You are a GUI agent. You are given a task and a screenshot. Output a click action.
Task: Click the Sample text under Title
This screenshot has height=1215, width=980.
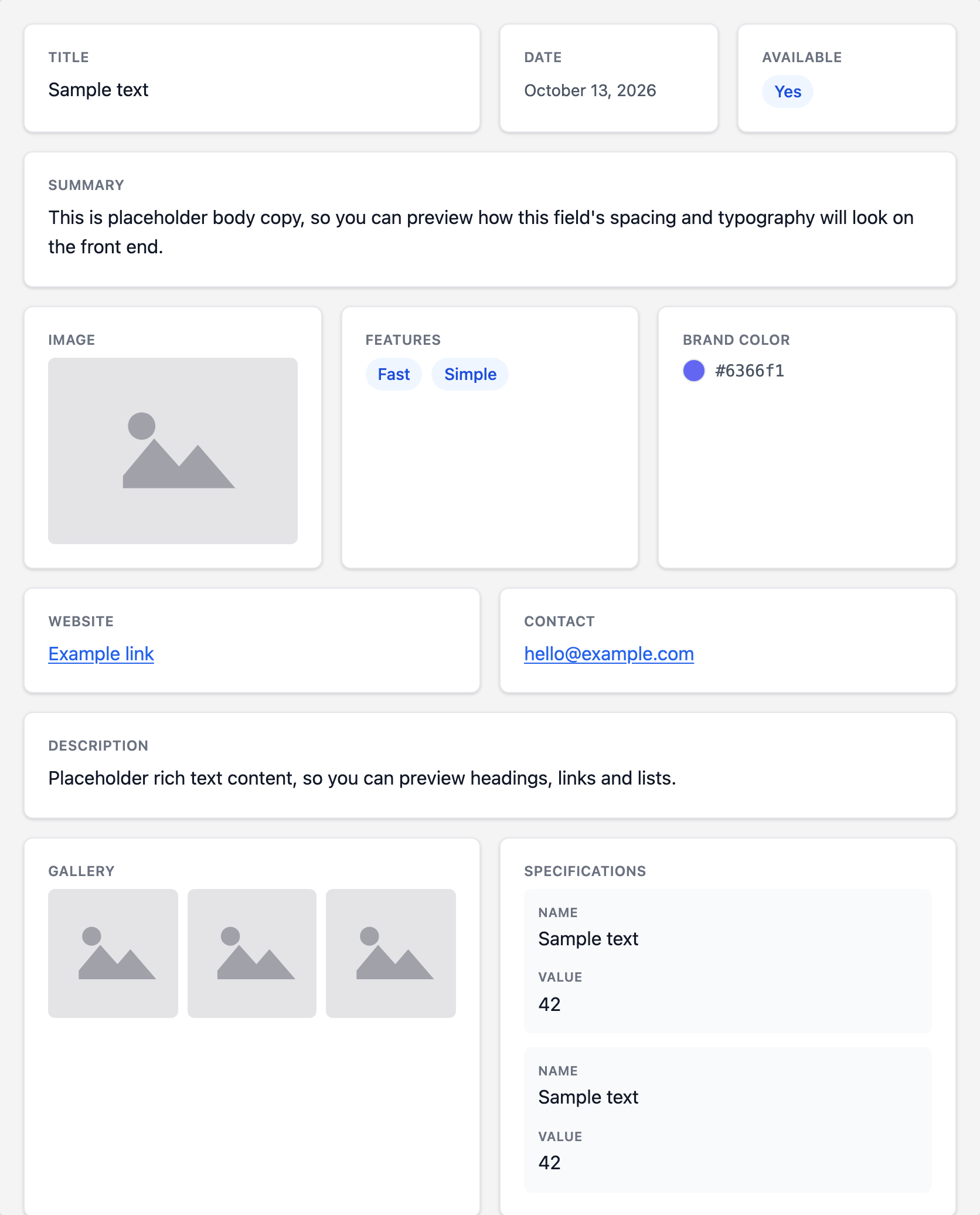[x=98, y=90]
